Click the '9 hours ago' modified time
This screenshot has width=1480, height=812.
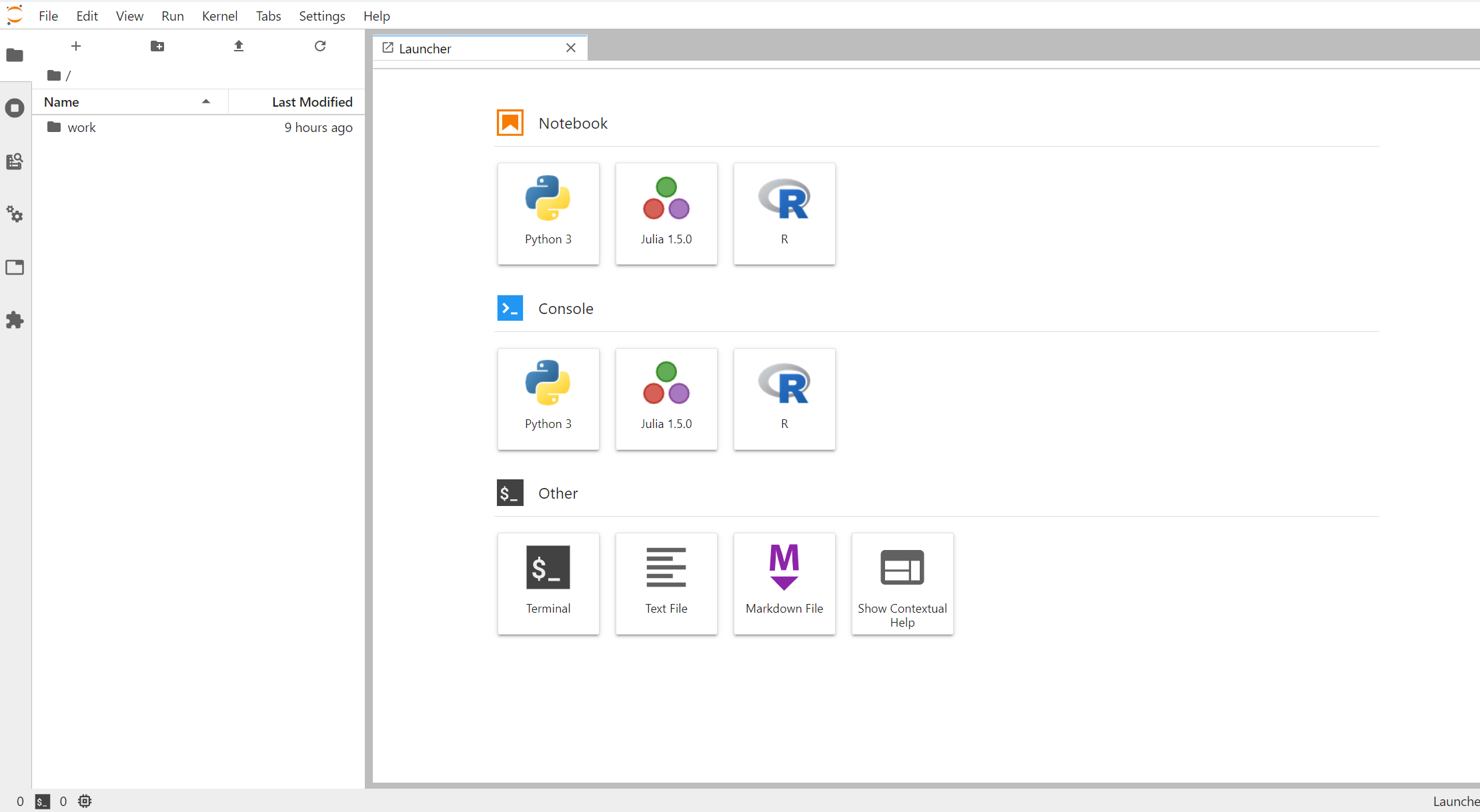click(x=318, y=127)
